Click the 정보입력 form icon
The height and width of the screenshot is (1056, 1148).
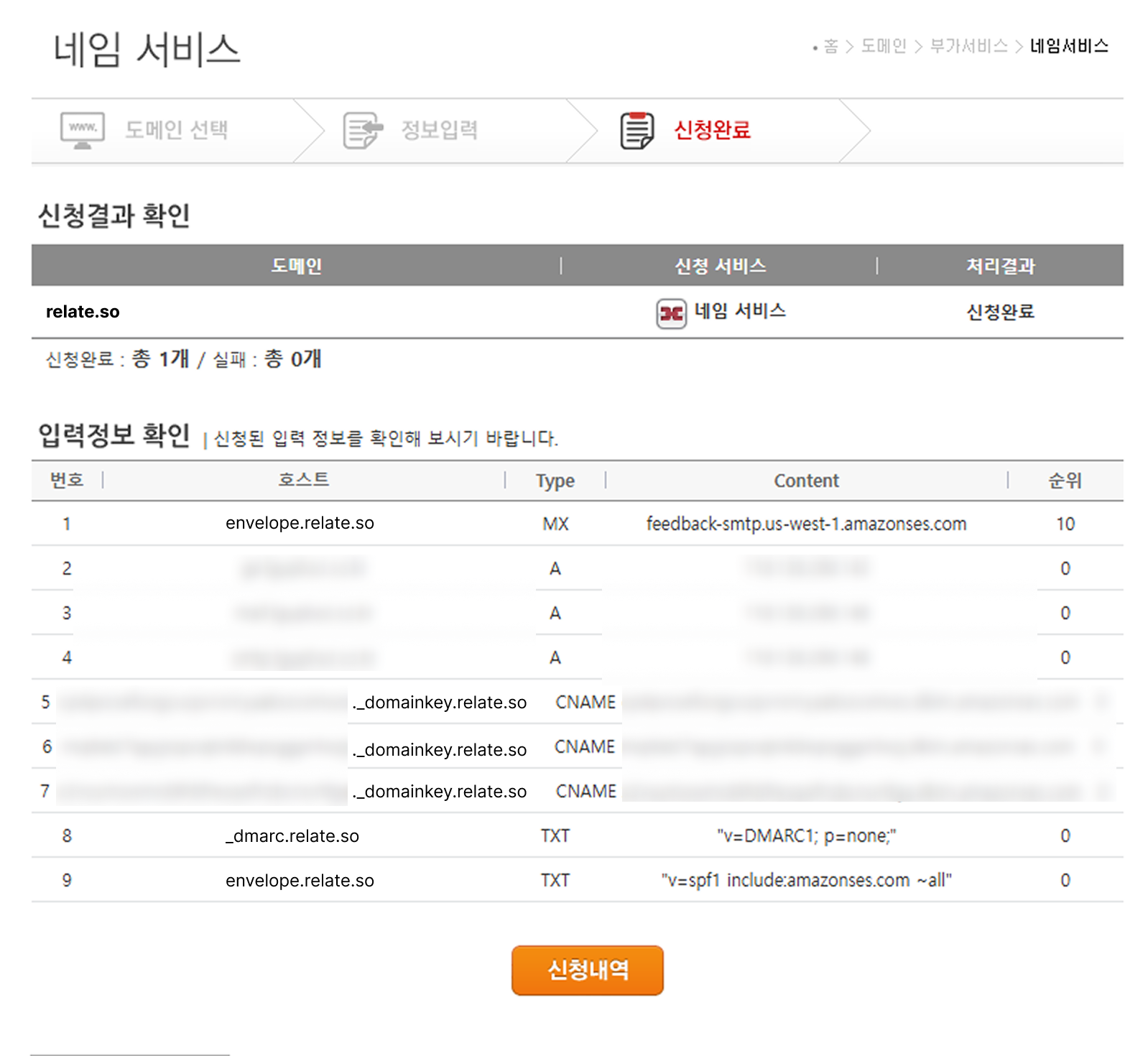point(363,130)
